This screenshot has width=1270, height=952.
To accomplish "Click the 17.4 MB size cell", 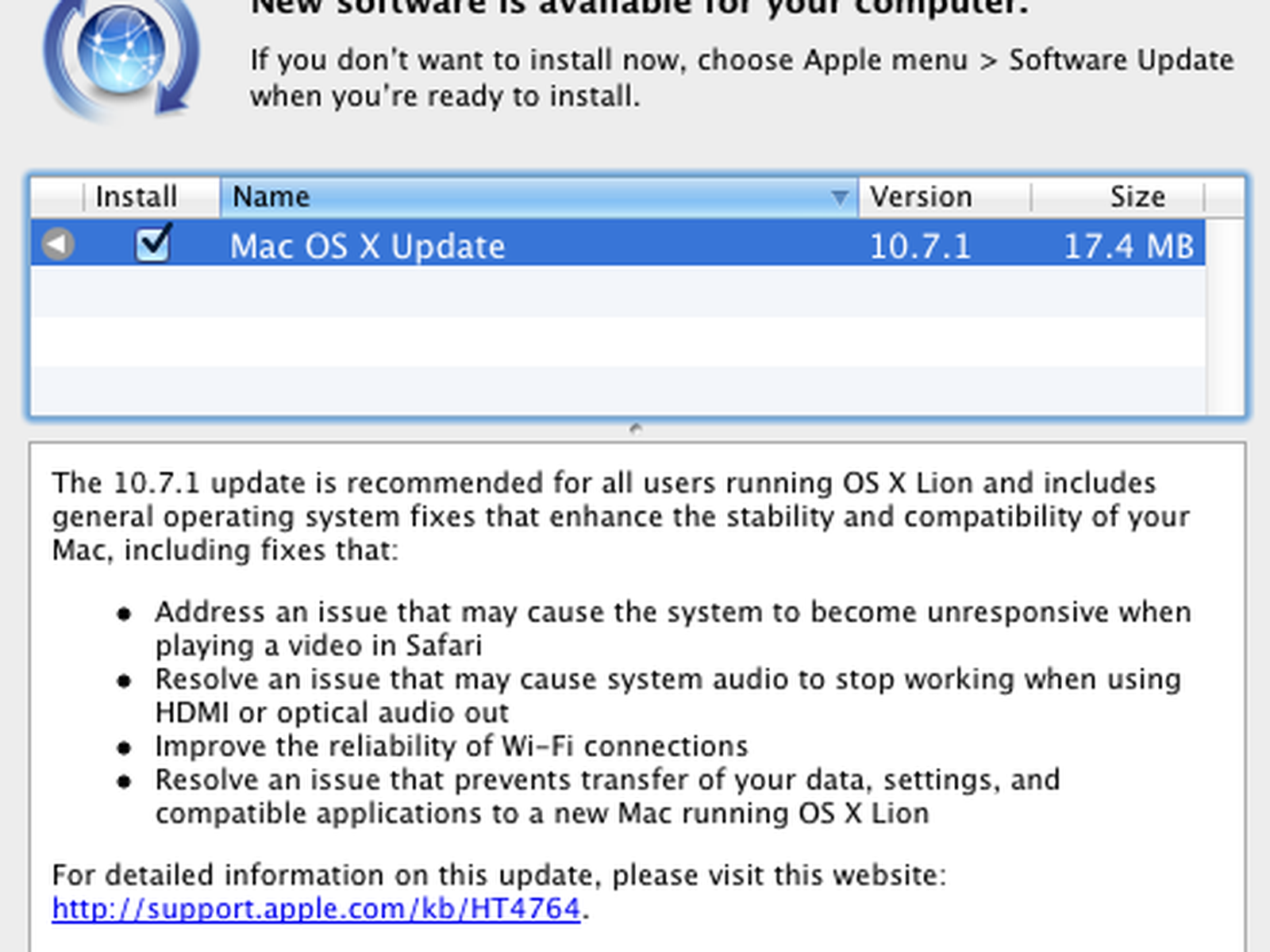I will pyautogui.click(x=1129, y=247).
